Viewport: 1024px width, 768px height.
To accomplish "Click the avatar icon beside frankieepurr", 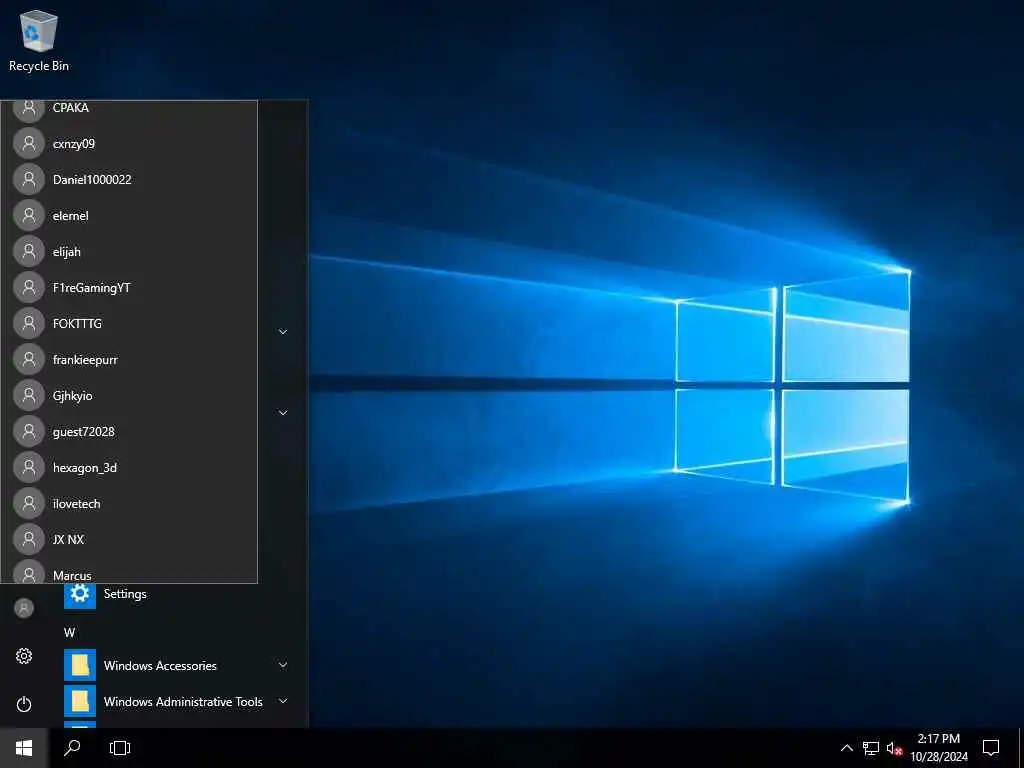I will tap(29, 359).
